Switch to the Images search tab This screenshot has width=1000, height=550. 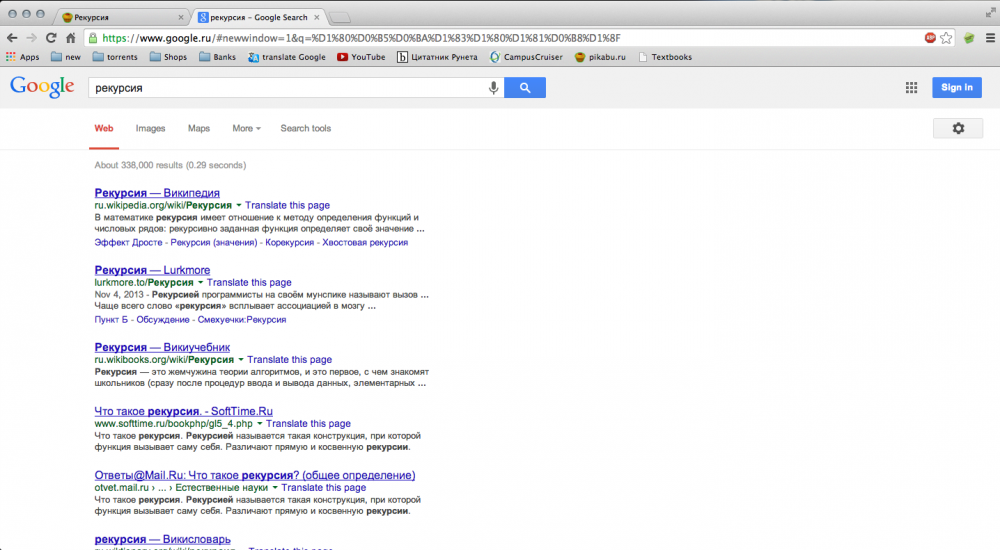[x=150, y=128]
